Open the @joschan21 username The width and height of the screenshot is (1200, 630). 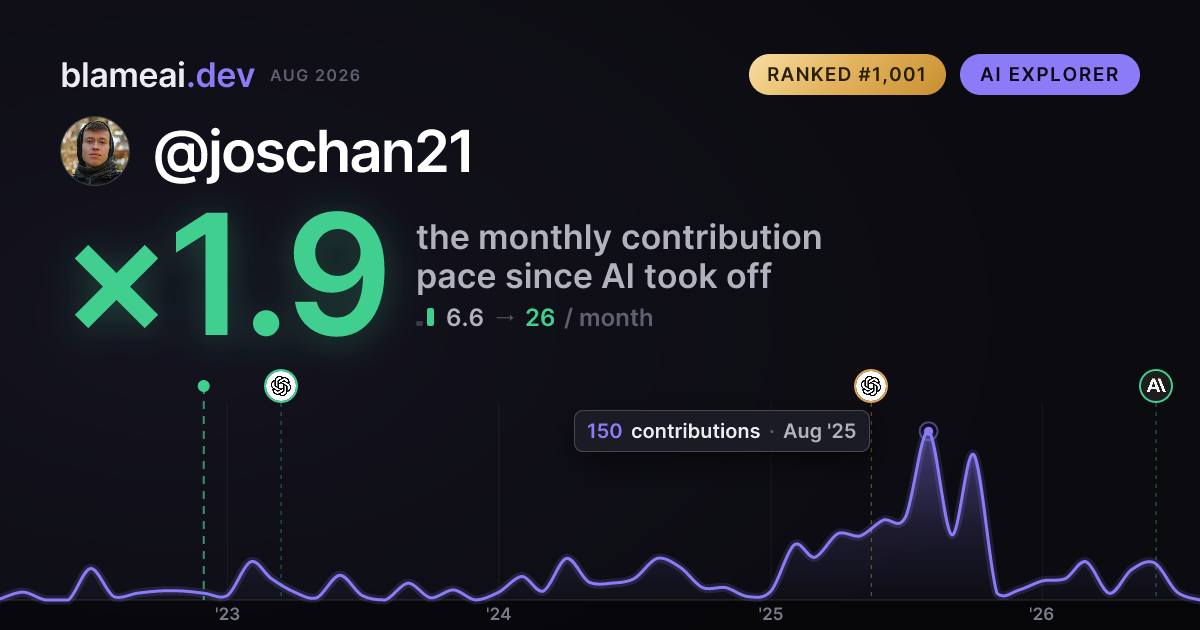click(313, 153)
